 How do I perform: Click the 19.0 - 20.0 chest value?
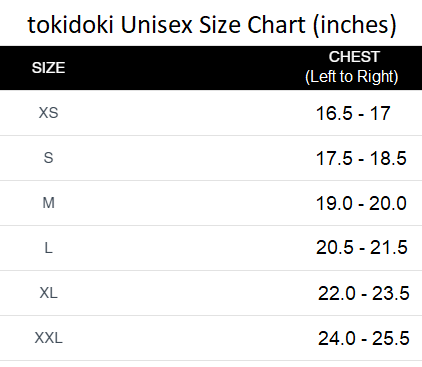[x=361, y=203]
